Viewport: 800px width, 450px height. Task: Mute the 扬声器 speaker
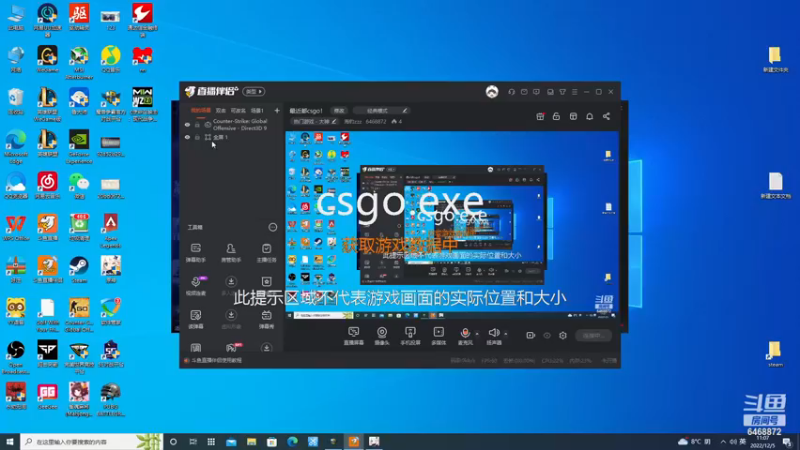tap(493, 333)
